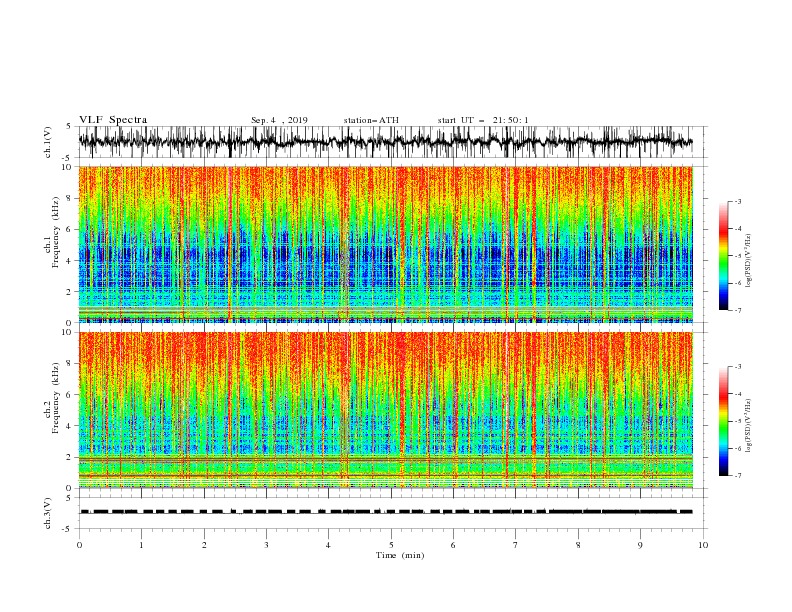This screenshot has height=612, width=792.
Task: Click the time axis tick label "6"
Action: tap(454, 545)
